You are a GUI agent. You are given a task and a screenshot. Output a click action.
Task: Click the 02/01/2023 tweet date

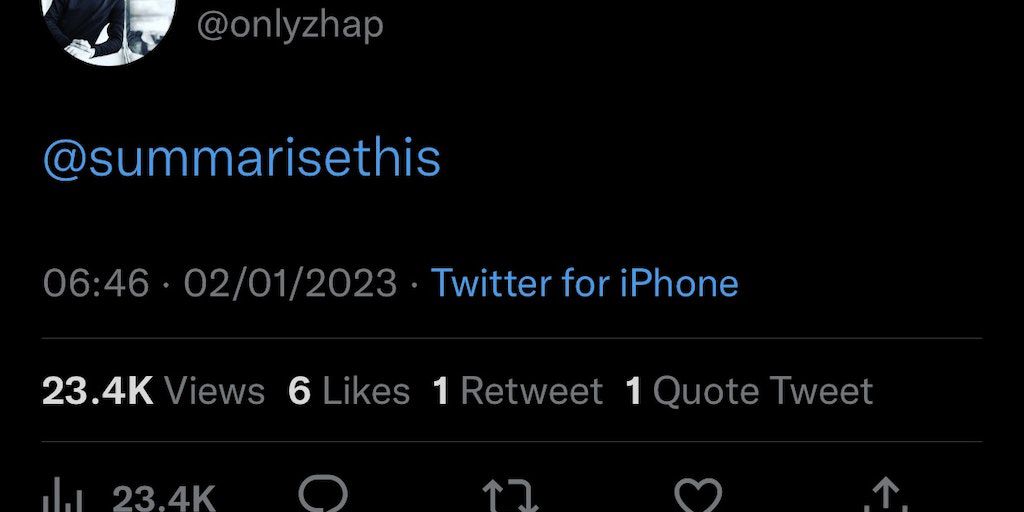(290, 283)
